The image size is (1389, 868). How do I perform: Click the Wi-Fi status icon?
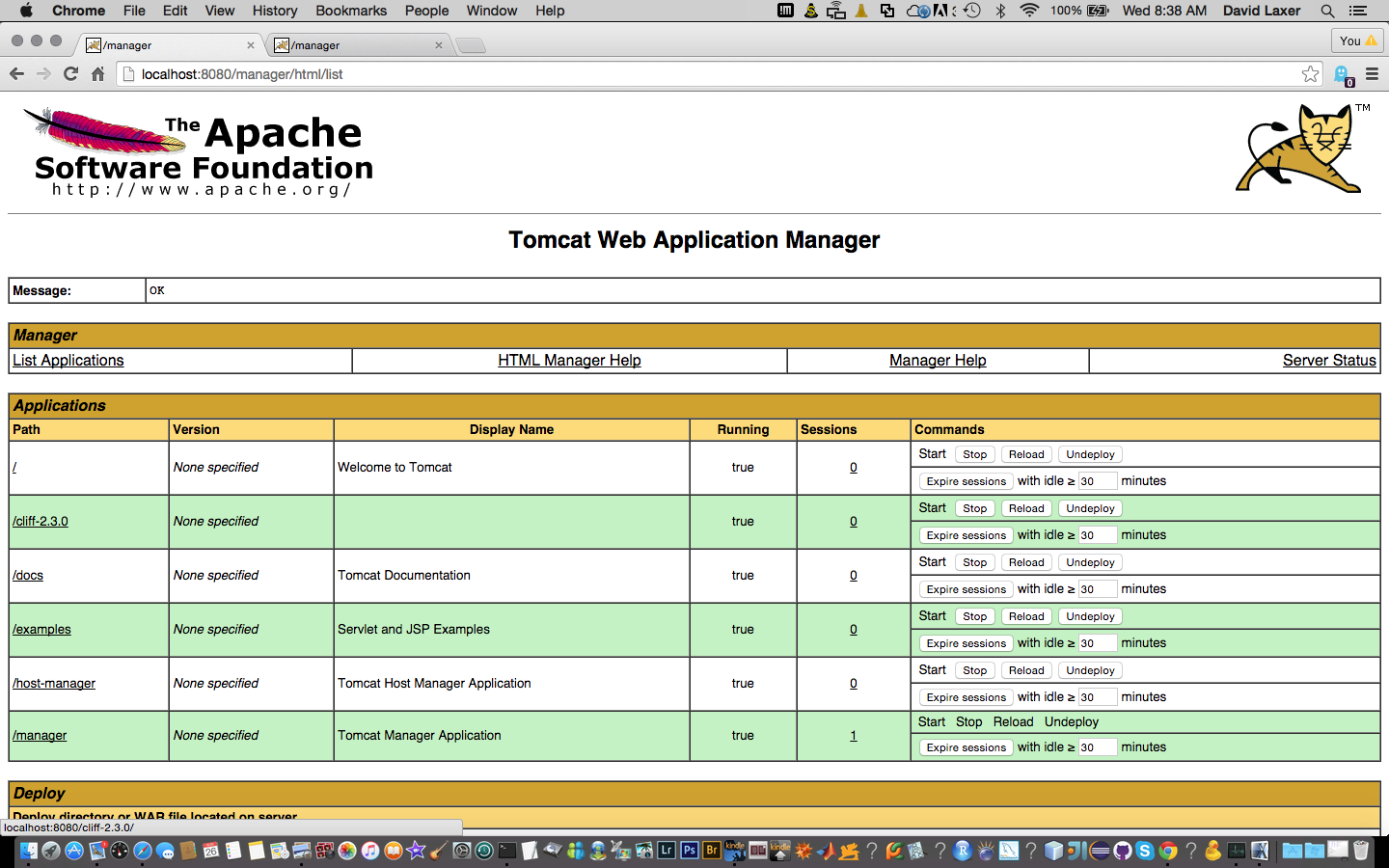1029,11
